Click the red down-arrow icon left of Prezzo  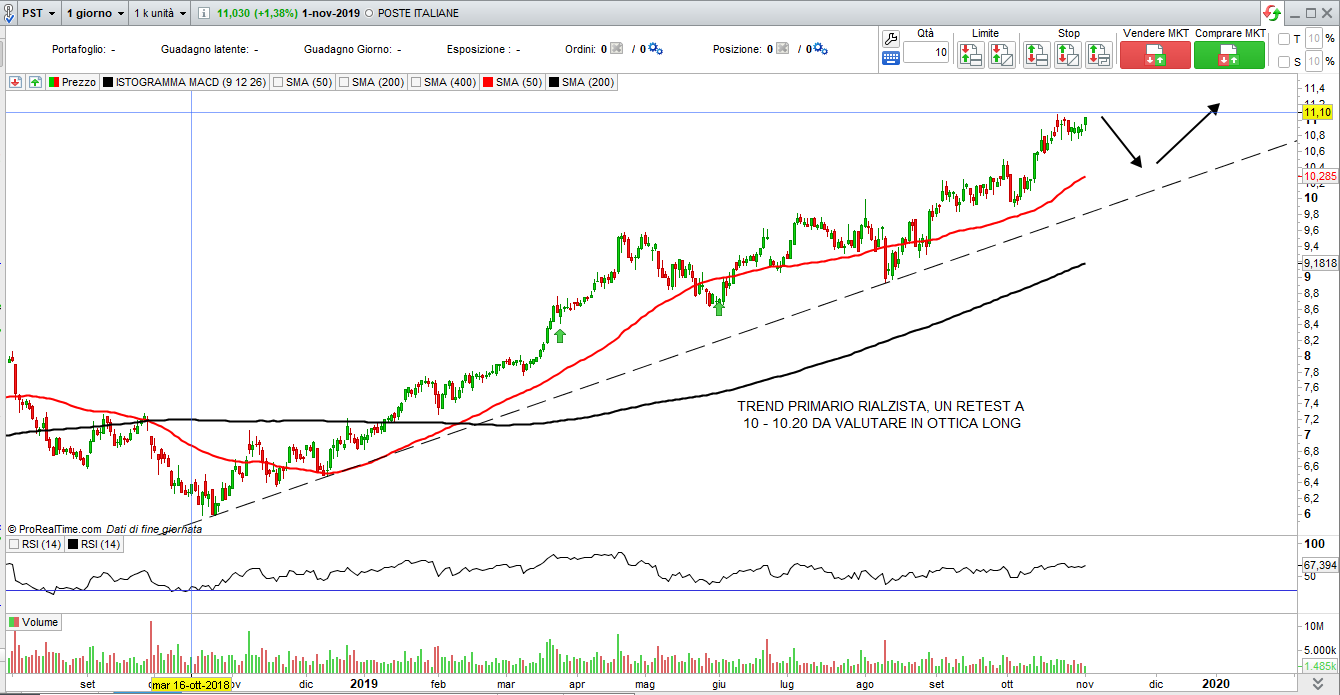[16, 82]
